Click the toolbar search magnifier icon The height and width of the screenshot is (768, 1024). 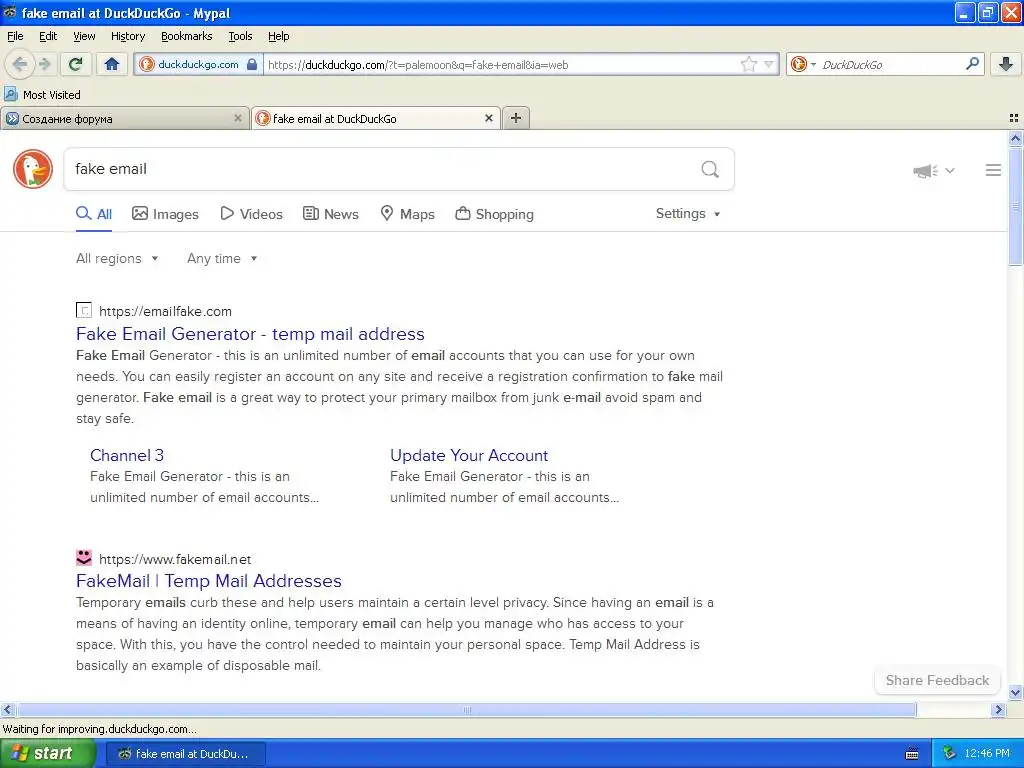coord(972,64)
